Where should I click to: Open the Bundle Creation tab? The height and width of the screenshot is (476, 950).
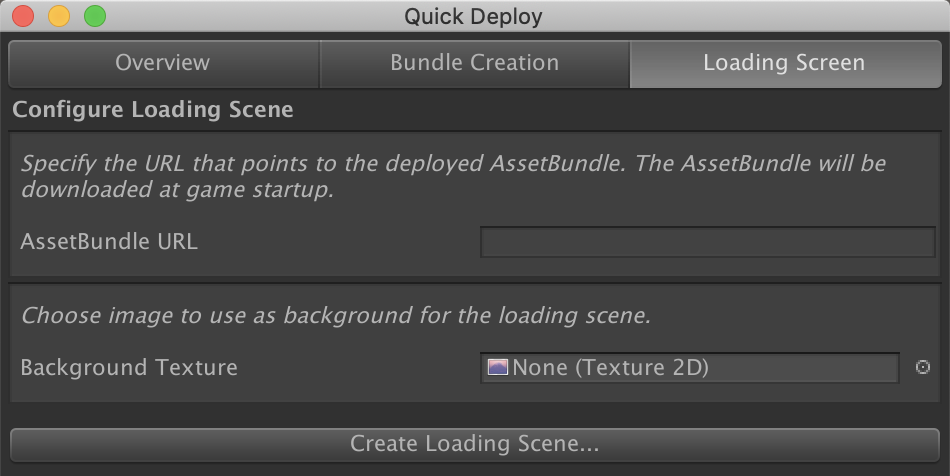click(x=474, y=63)
